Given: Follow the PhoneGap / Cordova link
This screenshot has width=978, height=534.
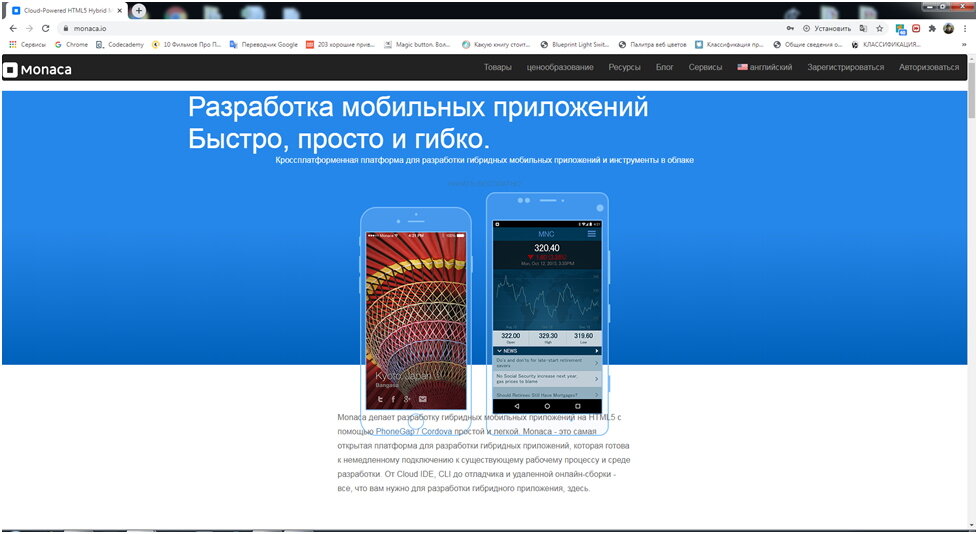Looking at the screenshot, I should [414, 431].
